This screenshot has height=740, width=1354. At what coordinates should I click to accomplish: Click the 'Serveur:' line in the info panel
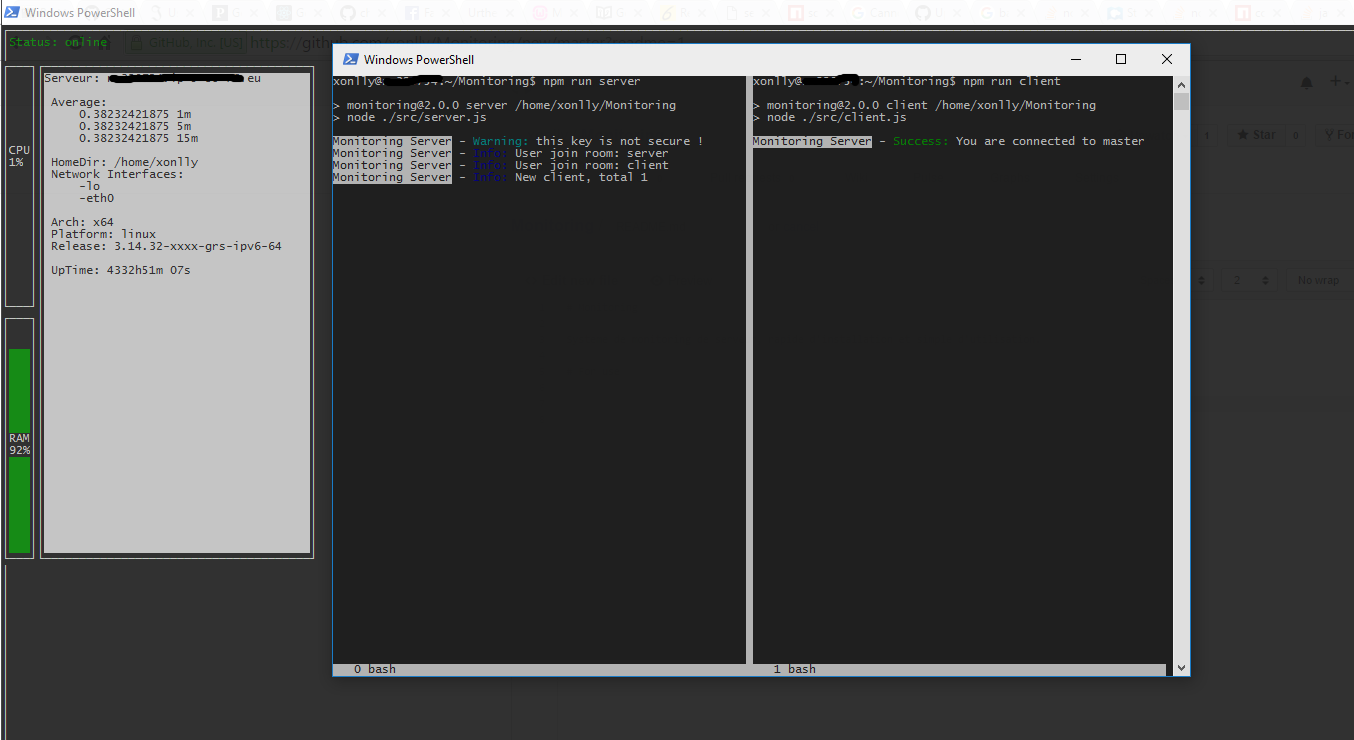point(152,78)
